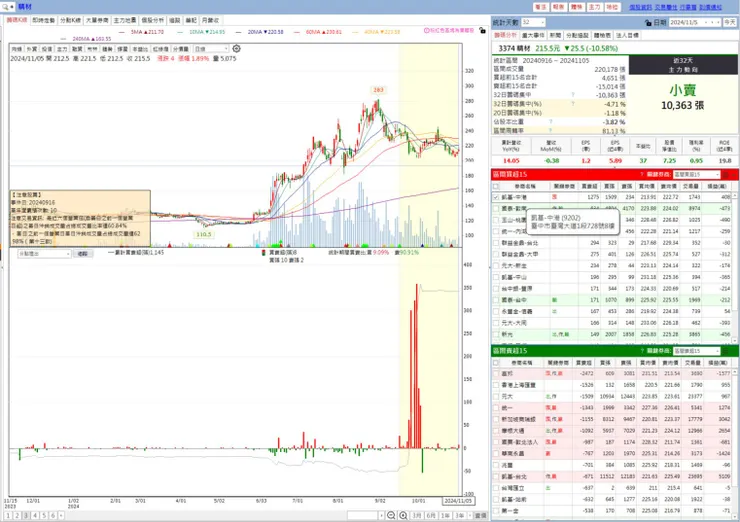Click the 富邦 row in 區間賣超15
The height and width of the screenshot is (522, 740).
coord(613,373)
